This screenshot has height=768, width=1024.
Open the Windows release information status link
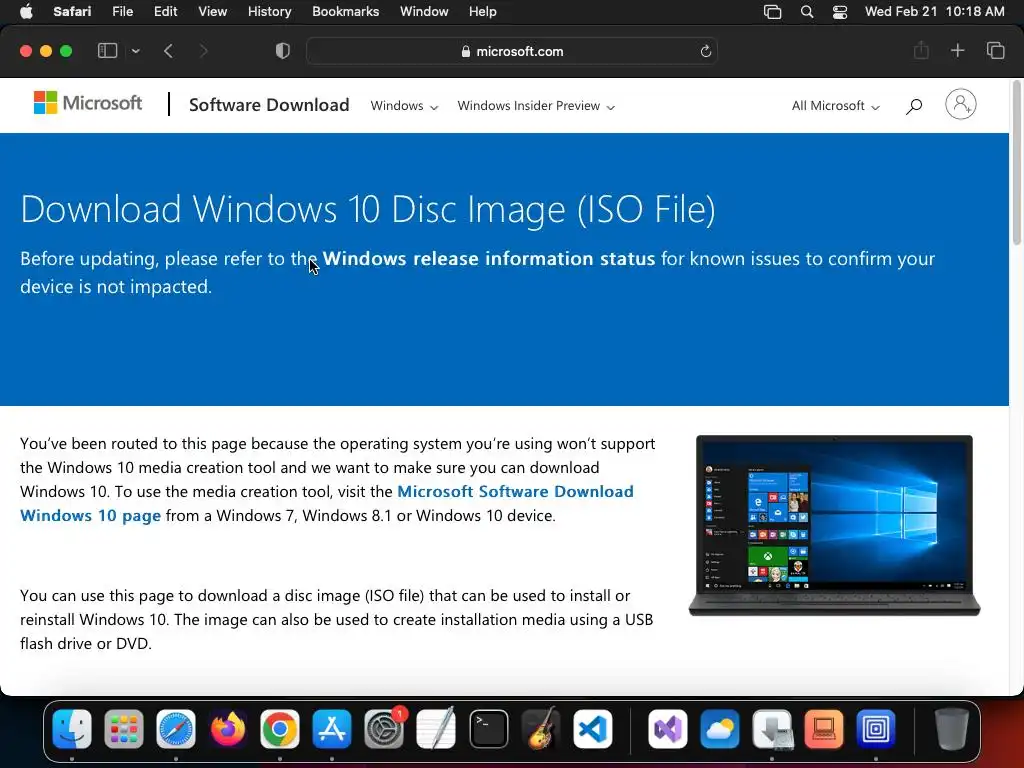[x=488, y=259]
